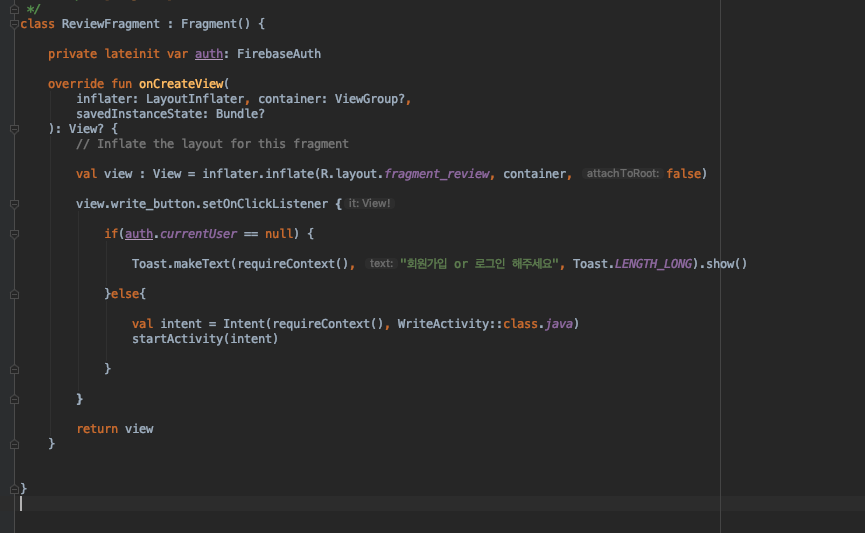This screenshot has width=865, height=533.
Task: Click the 'else' keyword
Action: click(125, 294)
